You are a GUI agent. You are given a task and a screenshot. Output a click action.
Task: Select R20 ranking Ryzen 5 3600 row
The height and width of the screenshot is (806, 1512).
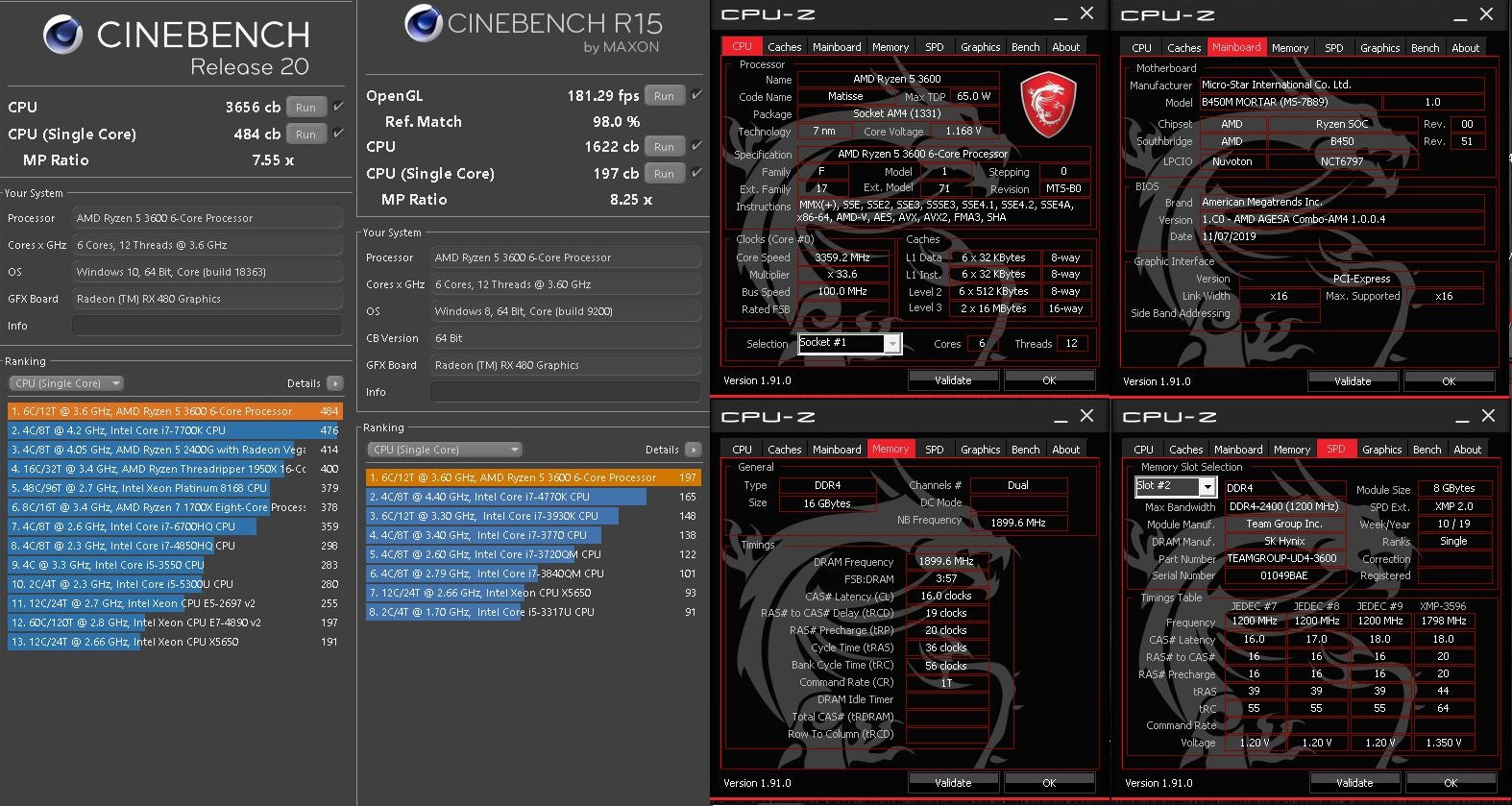(x=175, y=411)
